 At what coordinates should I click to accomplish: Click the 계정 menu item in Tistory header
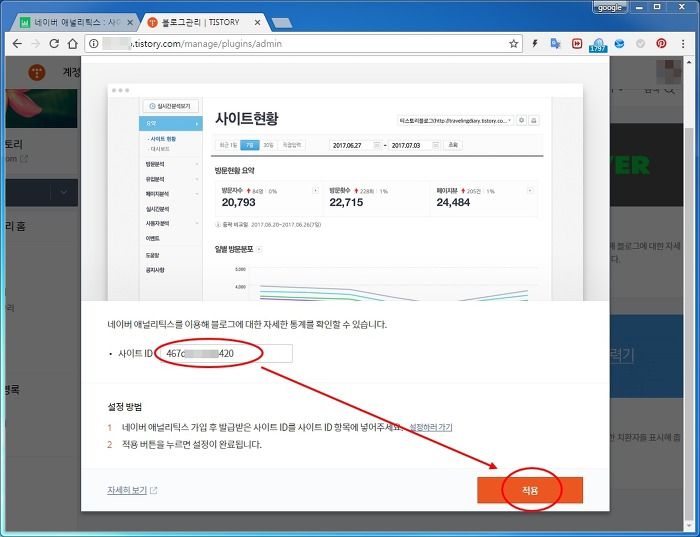[71, 72]
